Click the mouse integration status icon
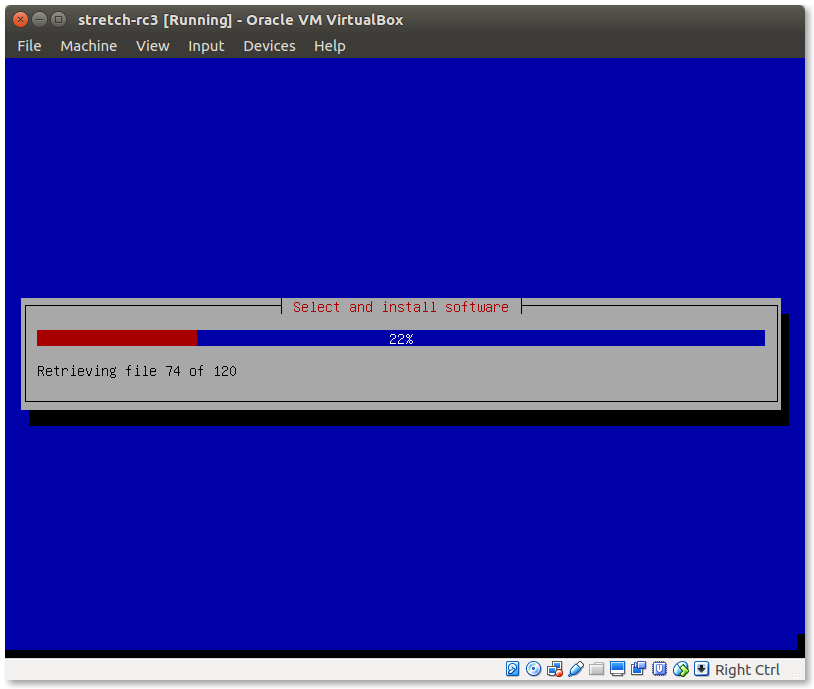The height and width of the screenshot is (689, 814). (681, 669)
